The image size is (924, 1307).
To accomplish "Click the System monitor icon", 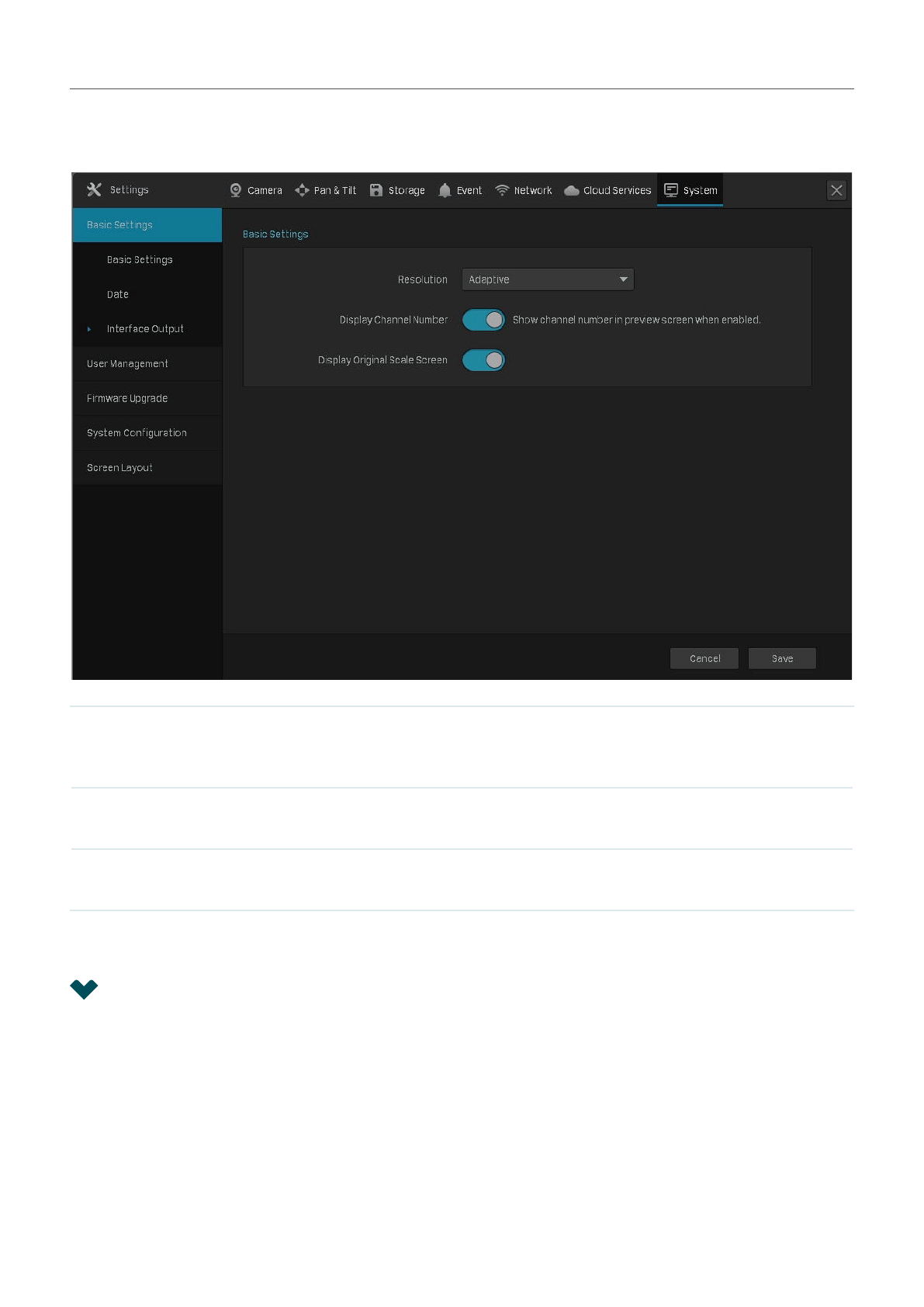I will click(x=671, y=190).
